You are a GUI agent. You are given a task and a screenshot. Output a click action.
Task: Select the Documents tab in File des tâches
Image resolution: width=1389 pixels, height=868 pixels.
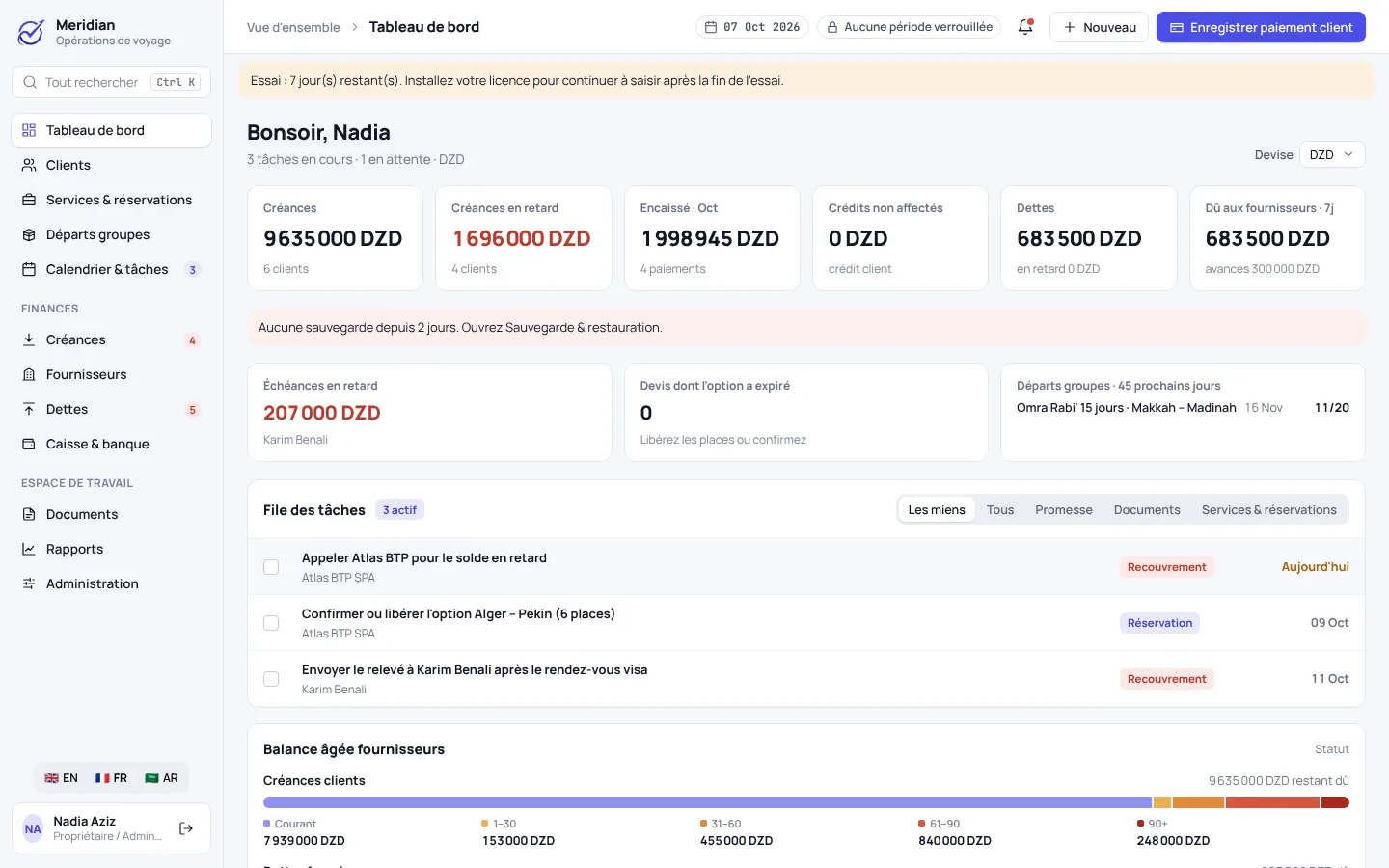coord(1147,509)
